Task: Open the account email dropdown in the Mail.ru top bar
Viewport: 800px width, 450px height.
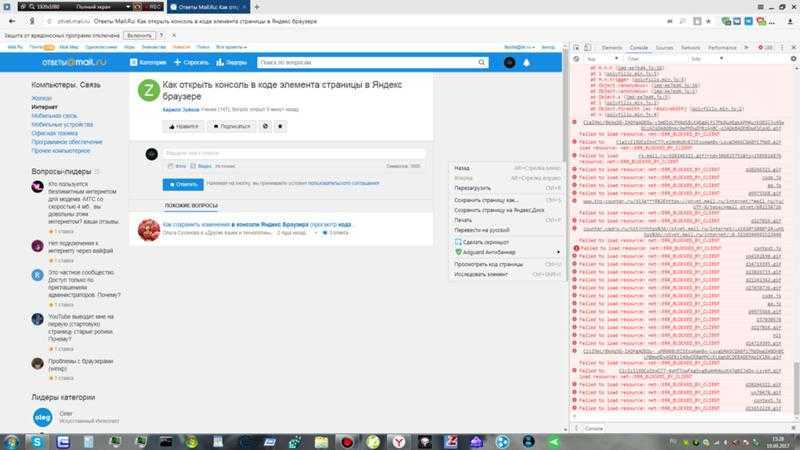Action: pos(519,47)
